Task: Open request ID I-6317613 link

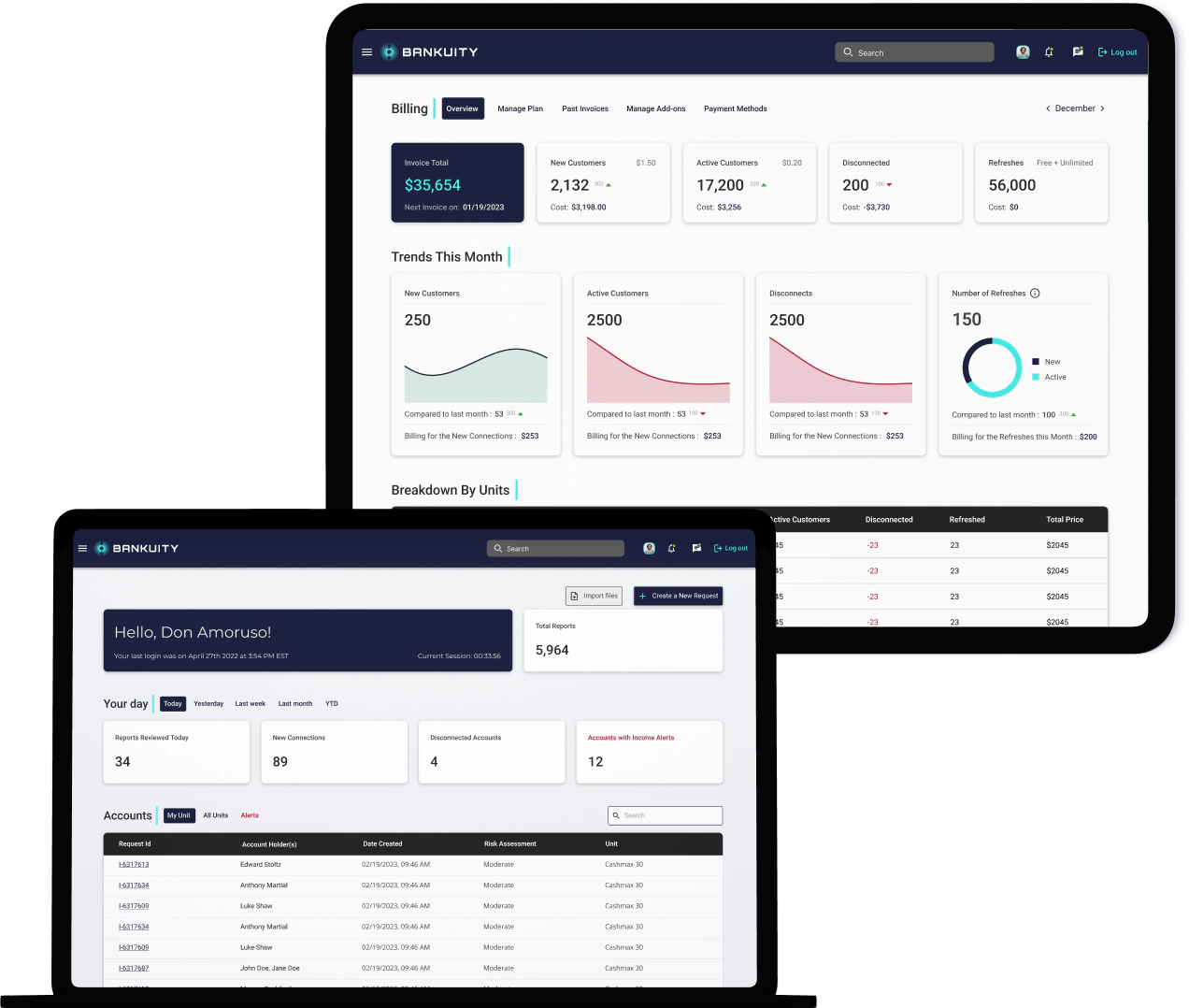Action: coord(134,865)
